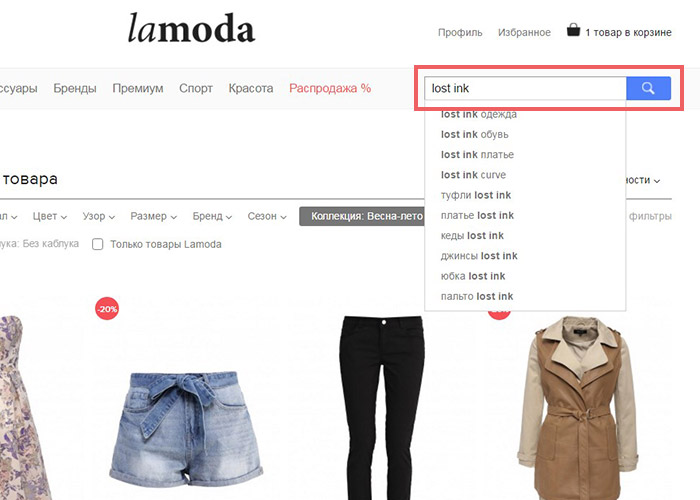This screenshot has width=700, height=500.
Task: Click the -20% discount badge
Action: coord(107,308)
